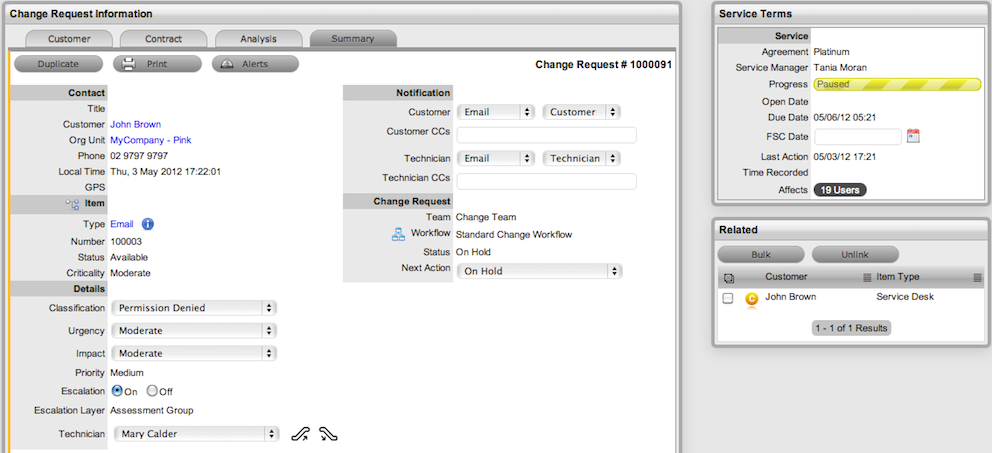Set Escalation to On
The width and height of the screenshot is (992, 453).
click(x=117, y=391)
